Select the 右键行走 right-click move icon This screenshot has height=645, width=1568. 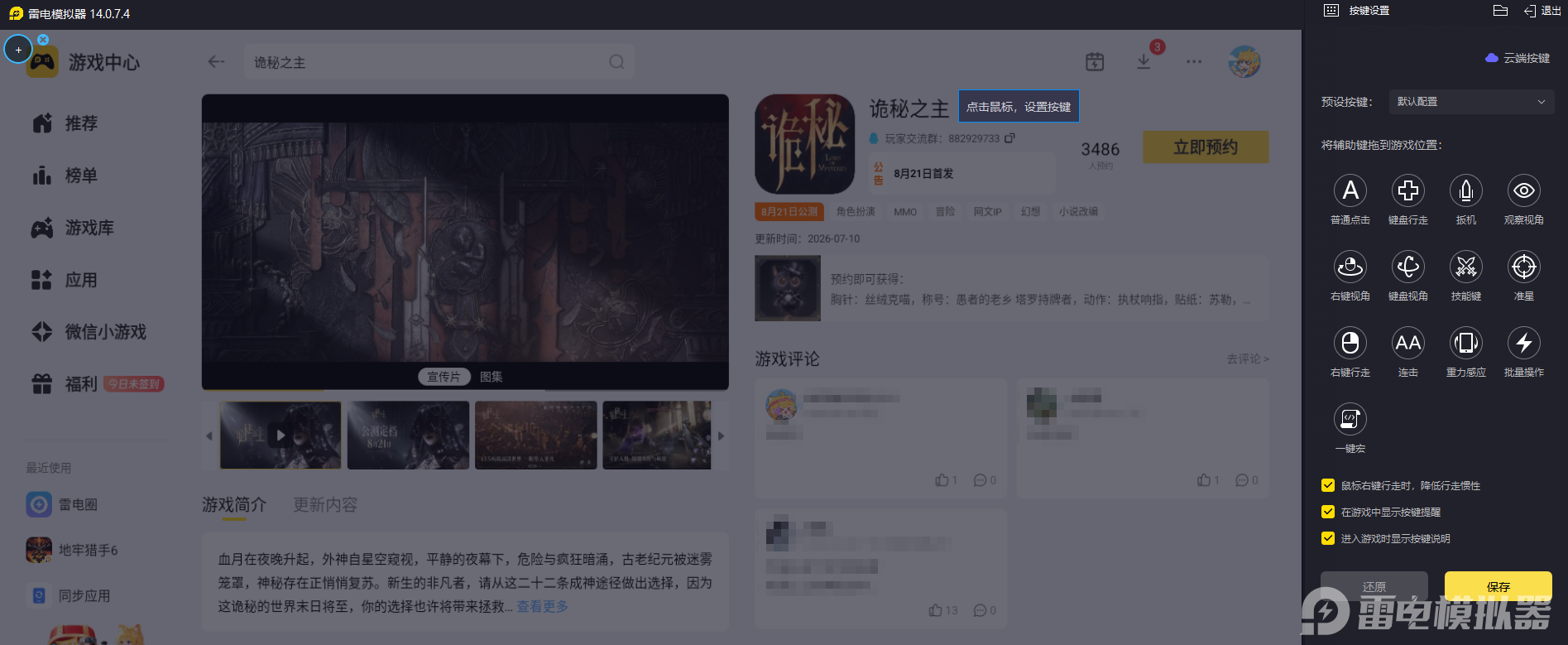coord(1350,343)
